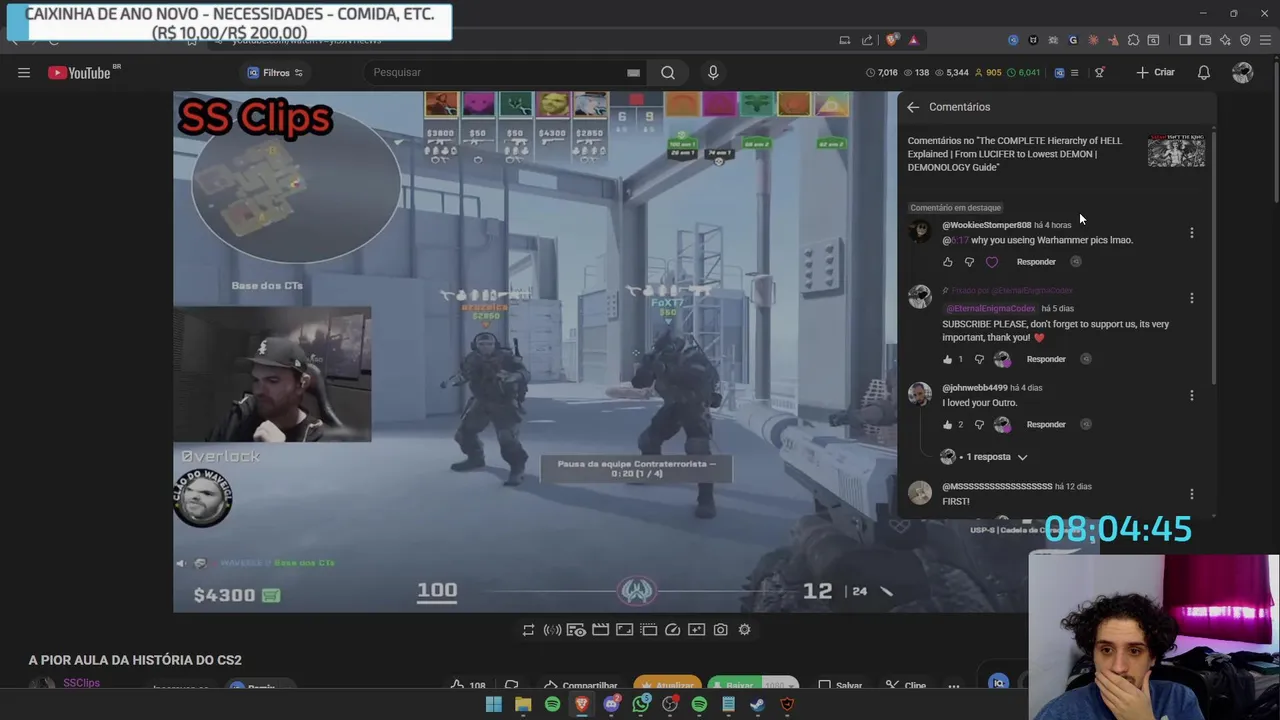Open the enhancer settings gear icon
The width and height of the screenshot is (1280, 720).
coord(744,630)
